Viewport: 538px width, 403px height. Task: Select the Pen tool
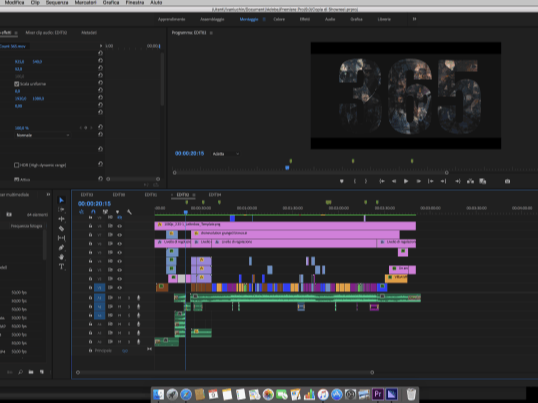coord(61,247)
